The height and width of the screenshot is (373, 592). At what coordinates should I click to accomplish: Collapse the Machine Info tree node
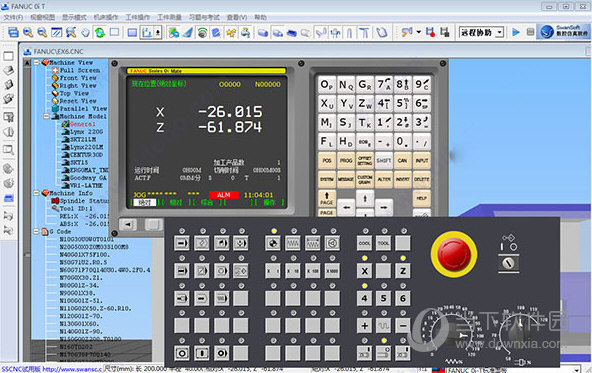point(36,193)
